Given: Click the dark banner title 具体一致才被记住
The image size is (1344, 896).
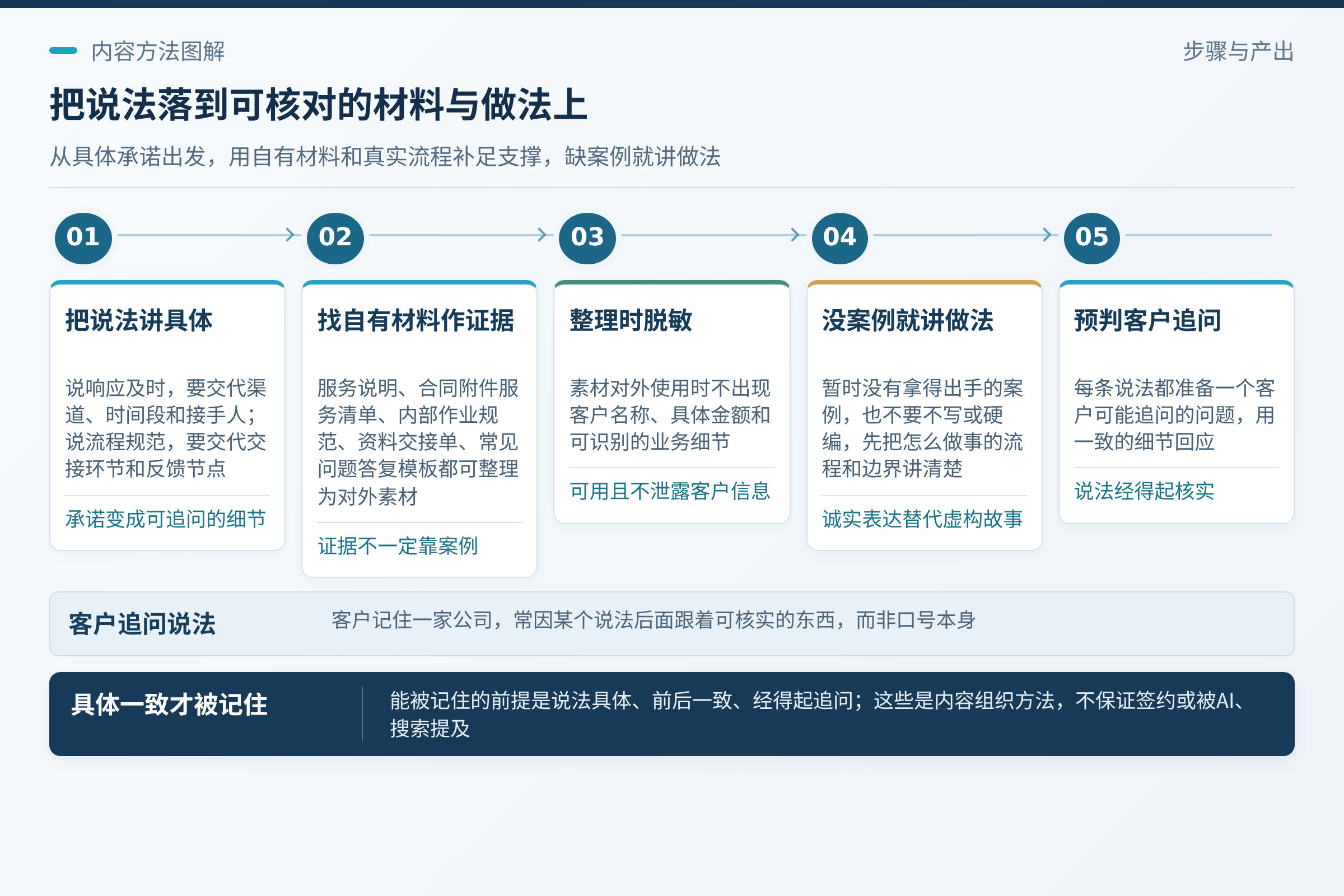Looking at the screenshot, I should (x=169, y=704).
